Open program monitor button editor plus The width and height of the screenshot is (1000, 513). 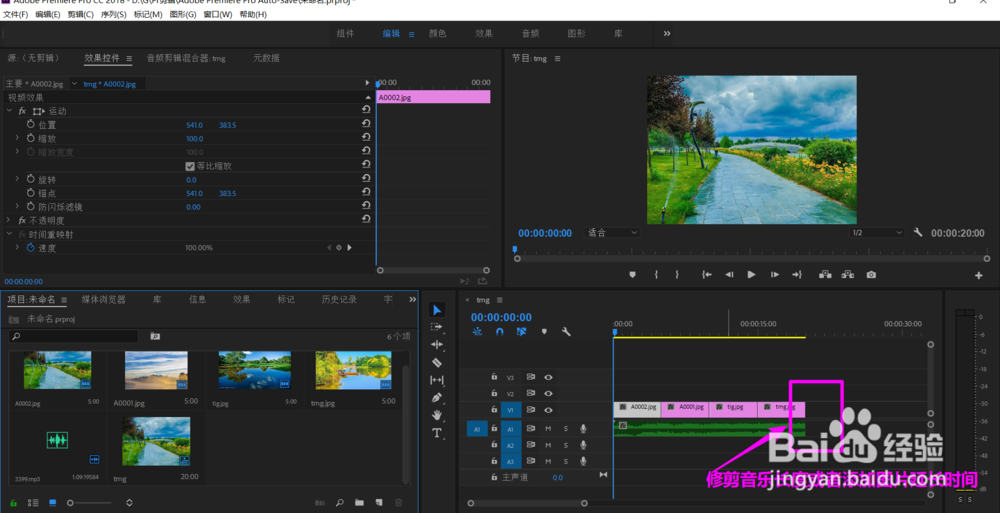pos(978,276)
